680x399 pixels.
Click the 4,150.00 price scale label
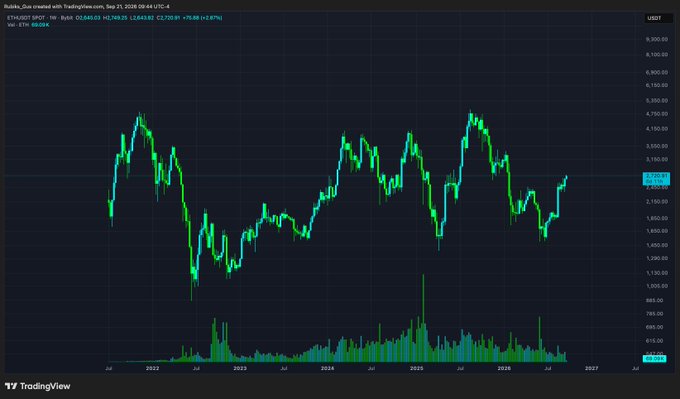click(x=657, y=129)
